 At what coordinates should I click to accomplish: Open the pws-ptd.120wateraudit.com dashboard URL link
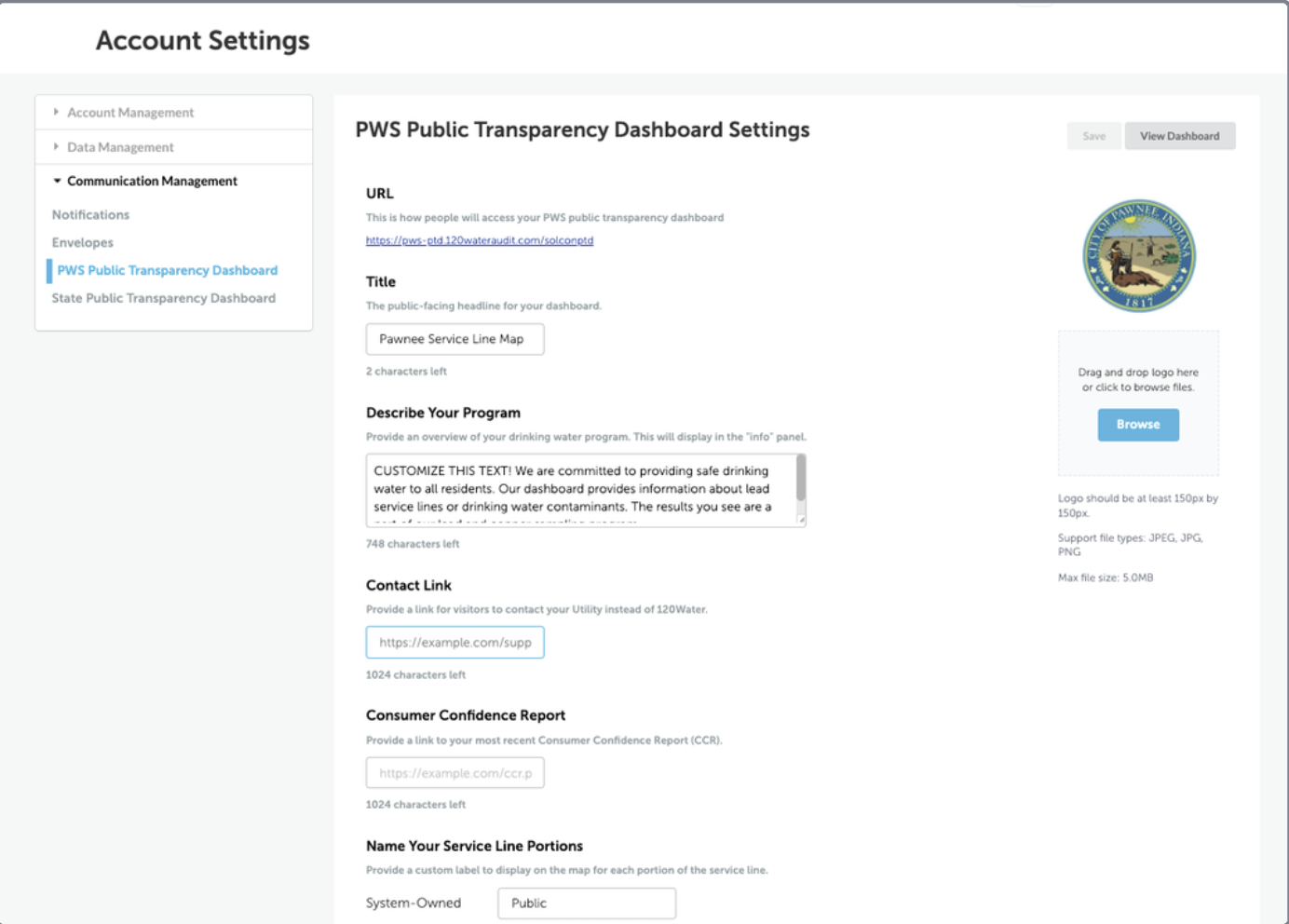click(479, 240)
